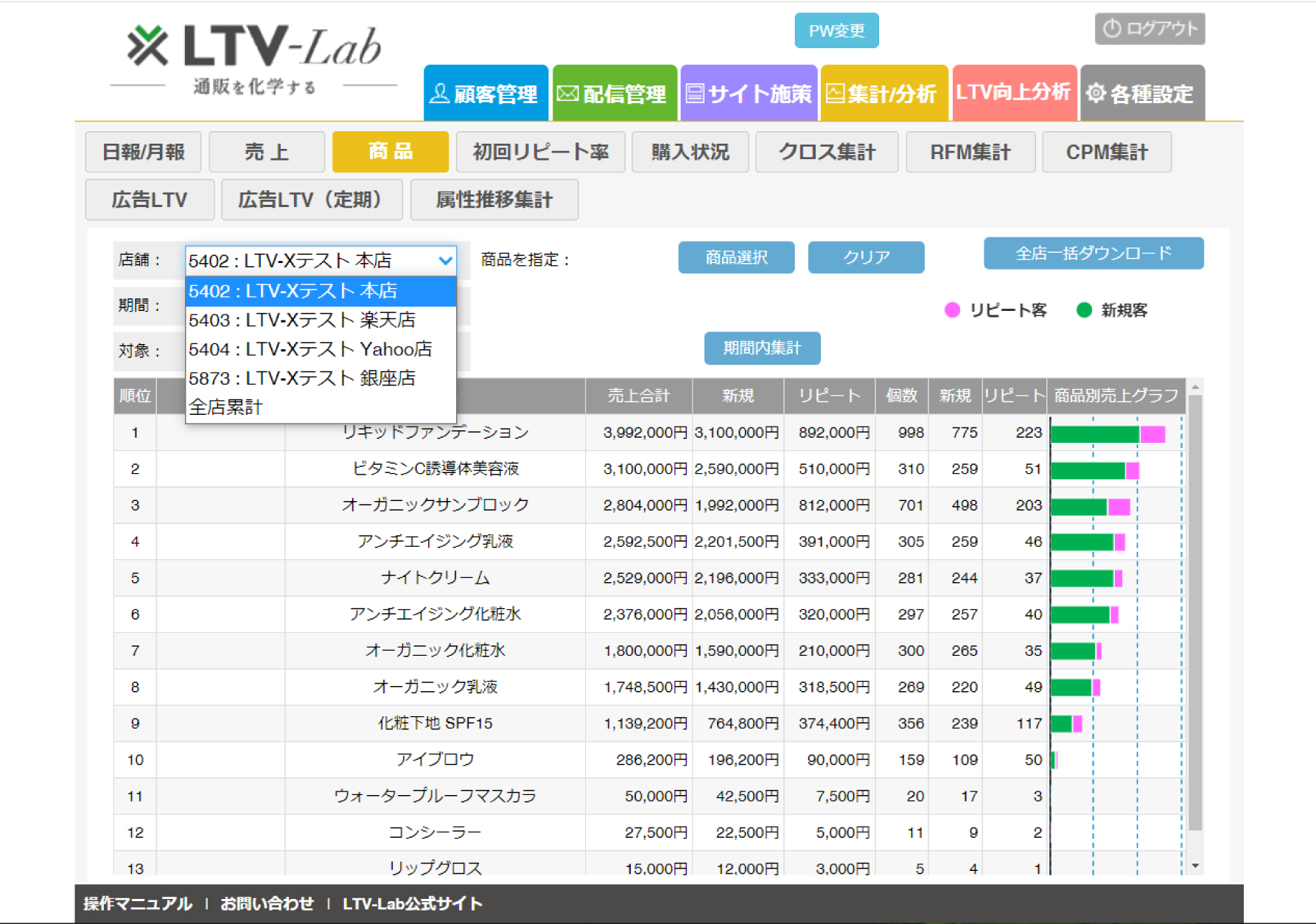The image size is (1316, 924).
Task: Click the pink リピート客 legend dot
Action: tap(952, 310)
